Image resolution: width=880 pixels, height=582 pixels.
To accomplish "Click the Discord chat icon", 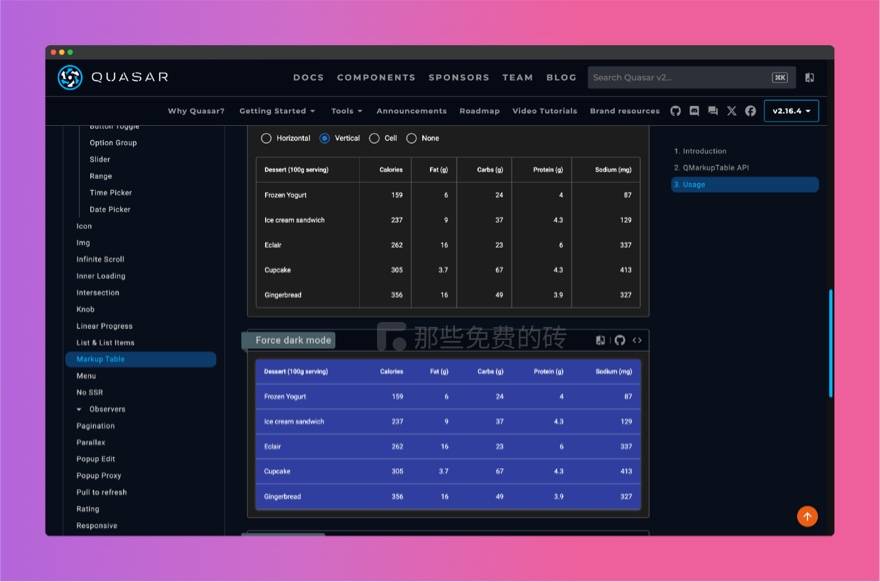I will [x=694, y=111].
